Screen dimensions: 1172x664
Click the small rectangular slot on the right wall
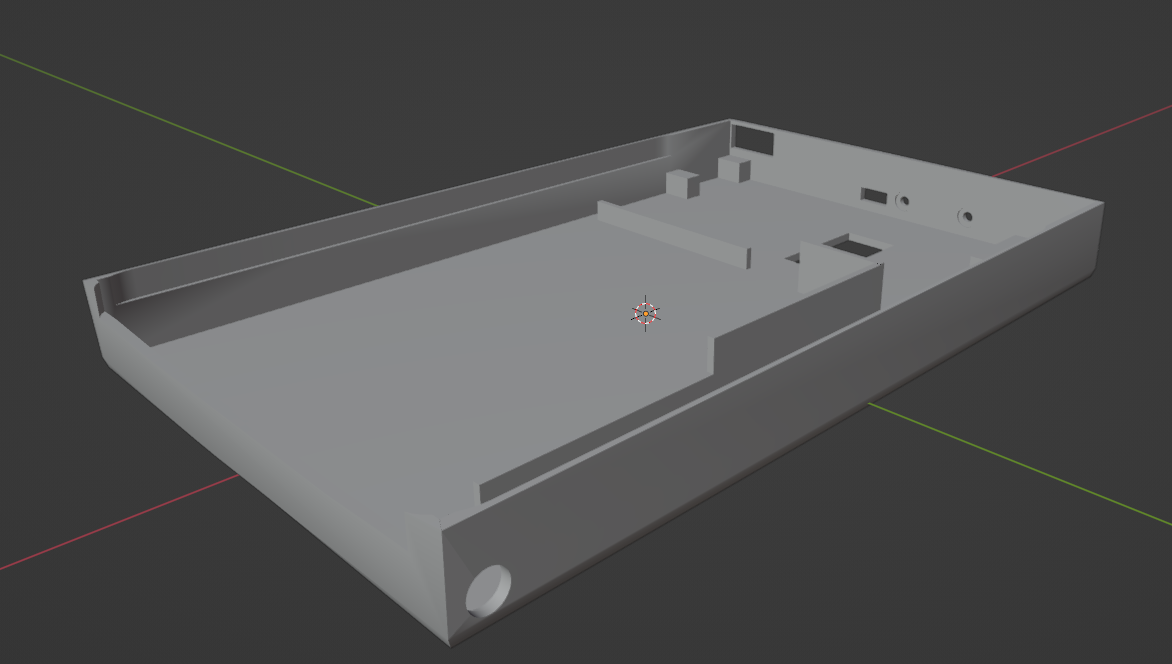click(x=874, y=195)
